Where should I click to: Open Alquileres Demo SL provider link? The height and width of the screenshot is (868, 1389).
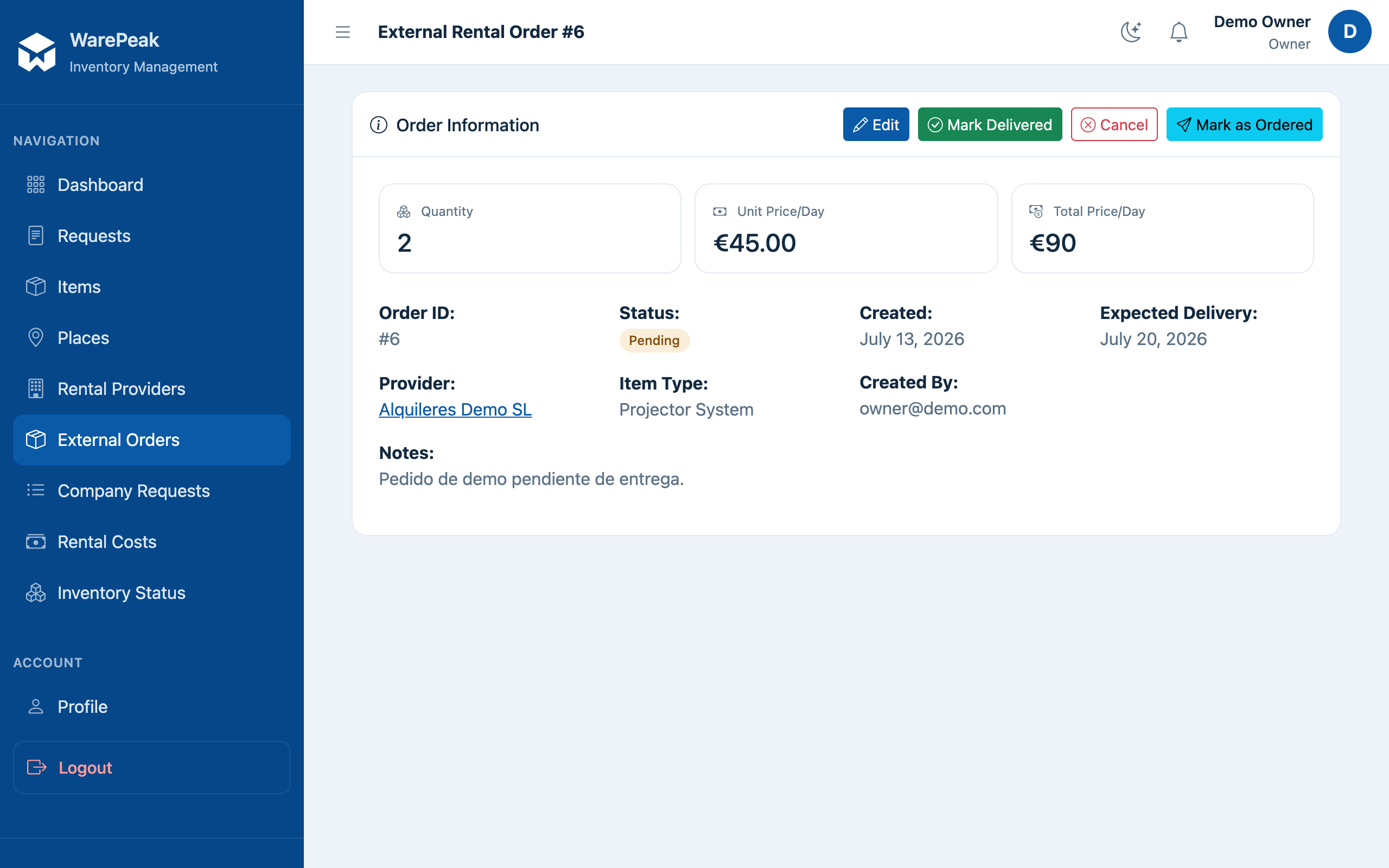[x=455, y=409]
